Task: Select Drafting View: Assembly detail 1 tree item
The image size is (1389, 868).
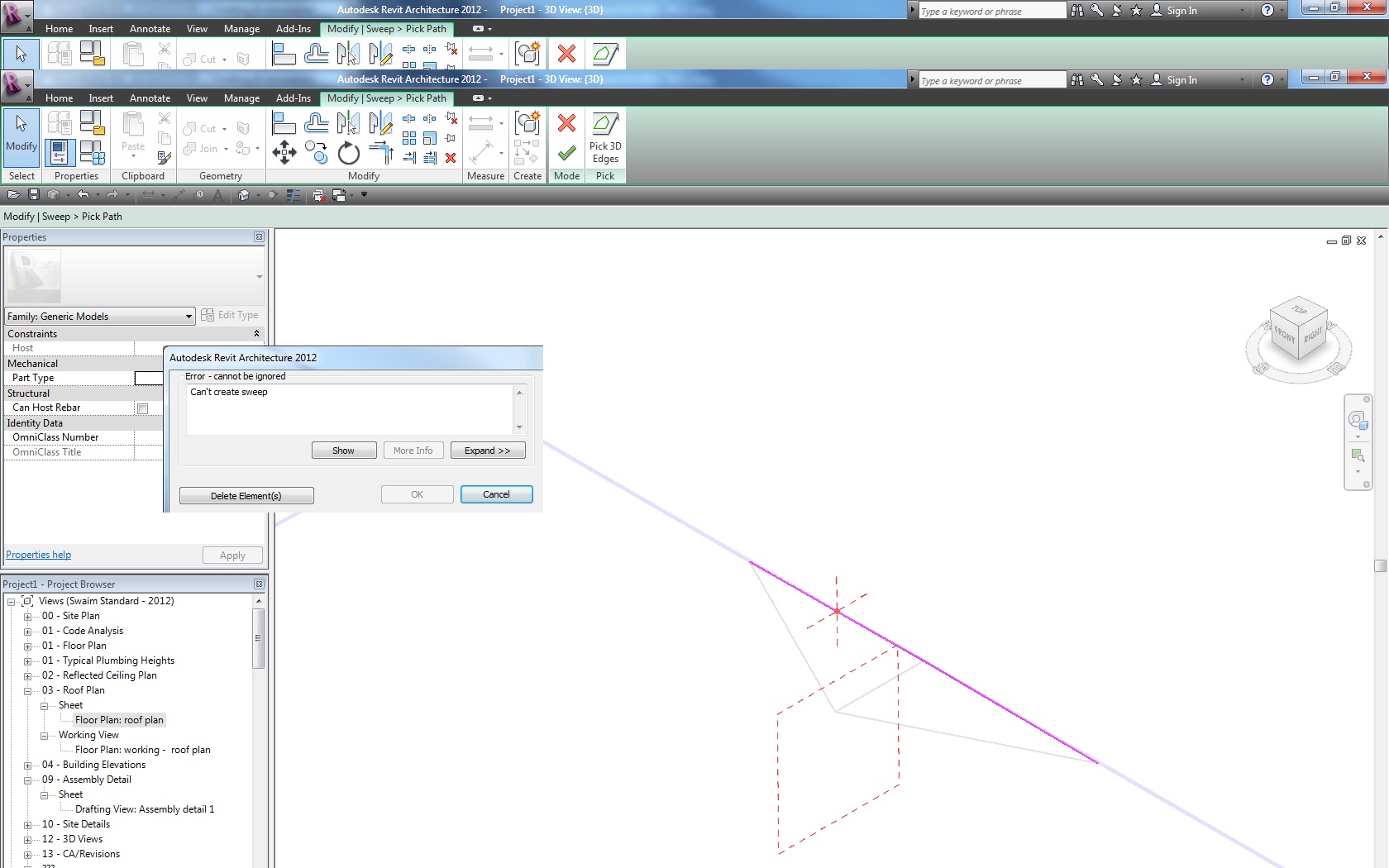Action: click(145, 809)
